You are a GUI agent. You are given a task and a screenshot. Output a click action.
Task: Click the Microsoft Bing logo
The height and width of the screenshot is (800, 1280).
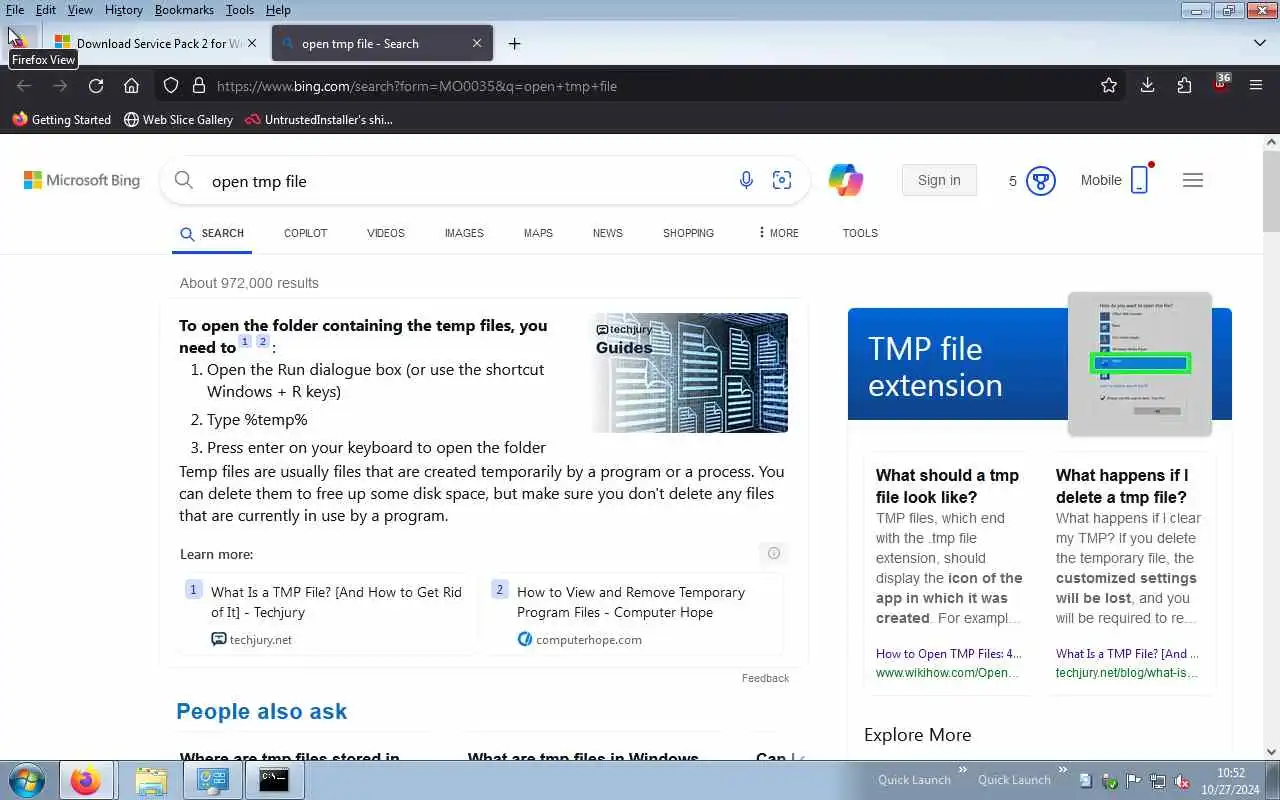coord(82,180)
